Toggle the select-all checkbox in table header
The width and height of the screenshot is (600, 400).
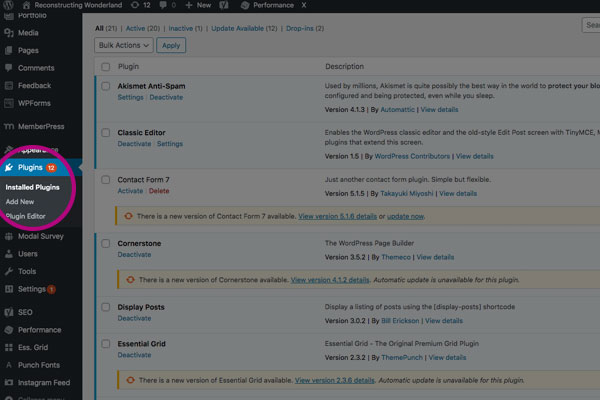(x=106, y=66)
